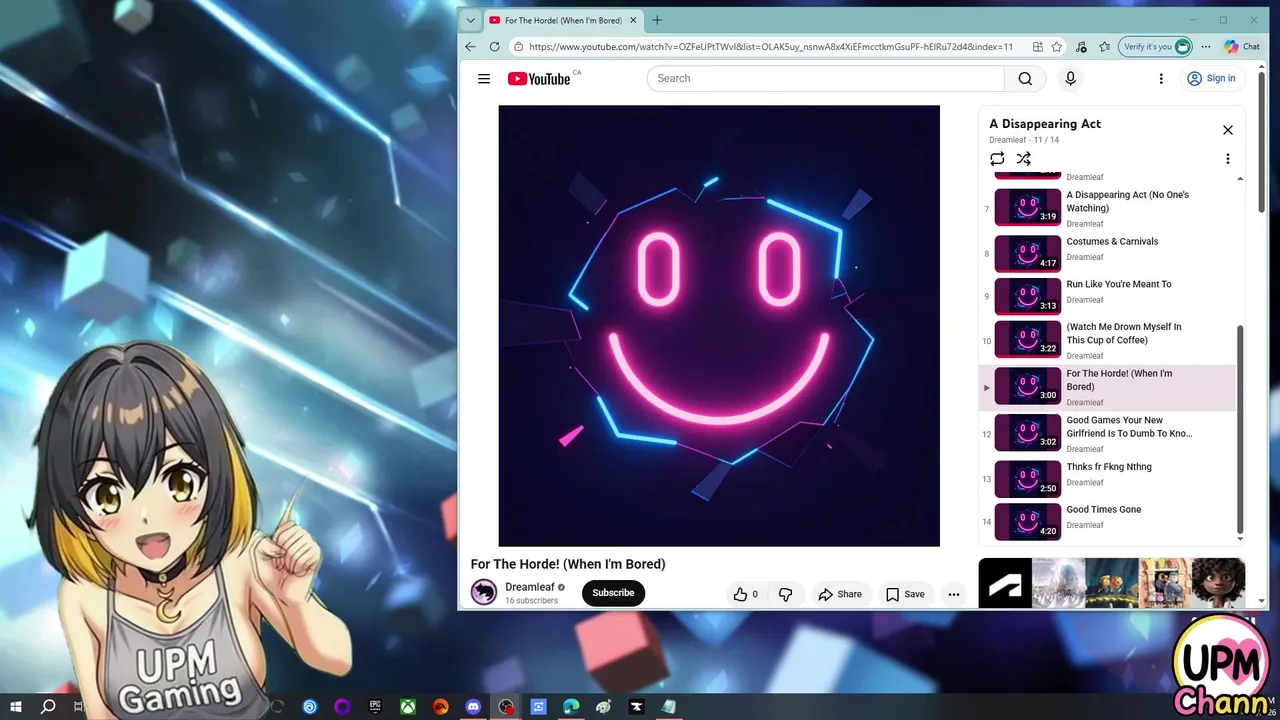
Task: Open Edge settings and more ellipsis
Action: pos(1206,47)
